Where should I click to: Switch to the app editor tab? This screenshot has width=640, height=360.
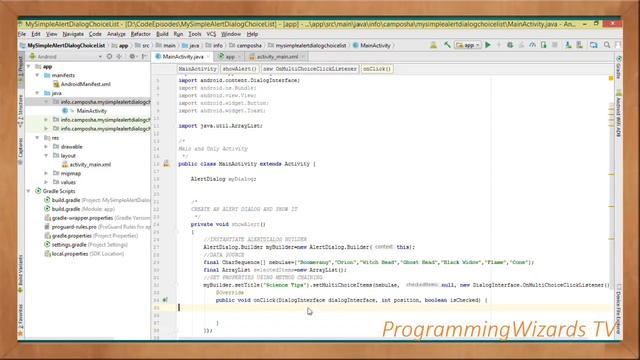[229, 57]
